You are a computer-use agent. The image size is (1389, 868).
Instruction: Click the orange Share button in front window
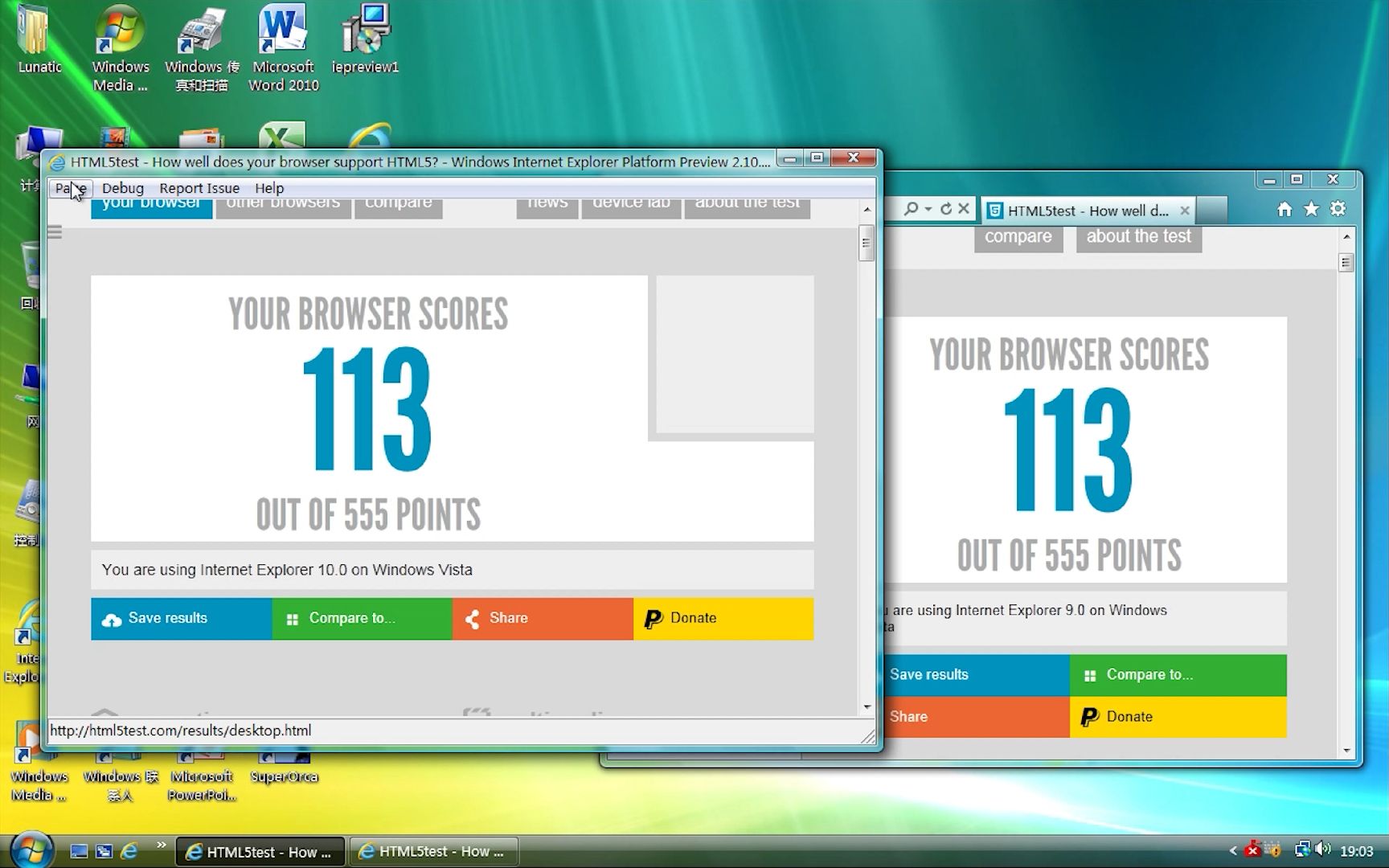[x=543, y=618]
